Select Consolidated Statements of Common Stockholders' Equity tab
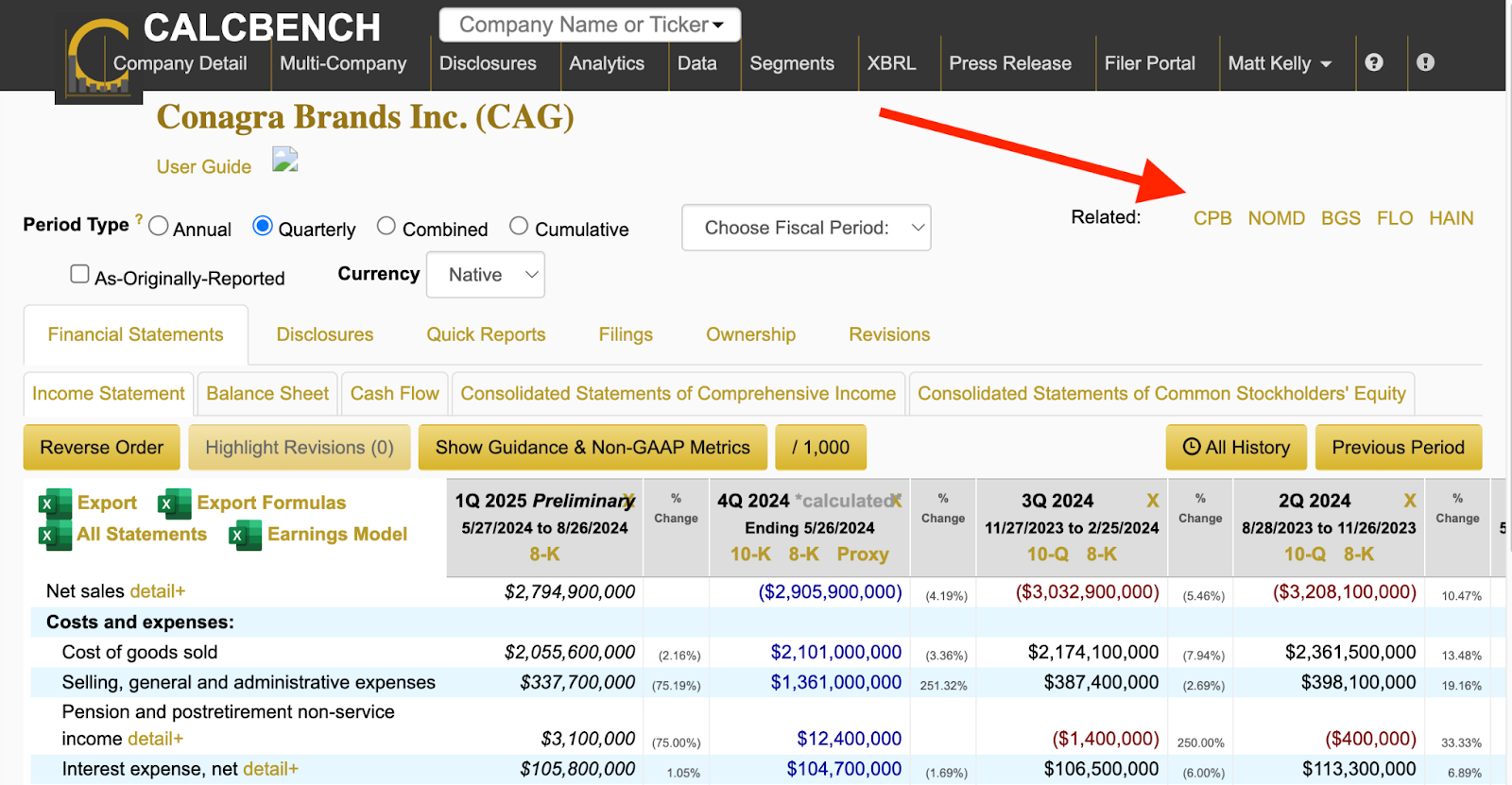This screenshot has height=785, width=1512. pyautogui.click(x=1161, y=394)
